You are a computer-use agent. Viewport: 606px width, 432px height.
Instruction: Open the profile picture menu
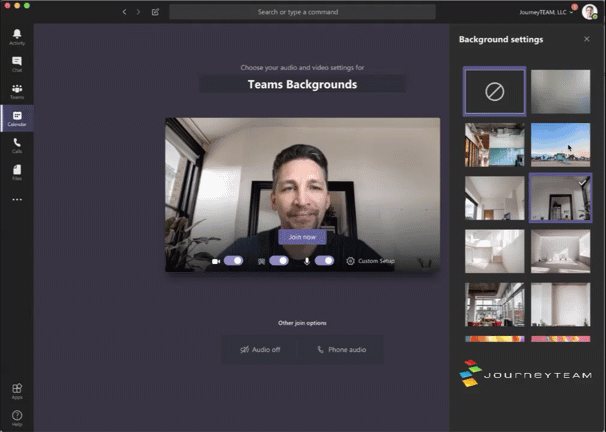[x=590, y=12]
